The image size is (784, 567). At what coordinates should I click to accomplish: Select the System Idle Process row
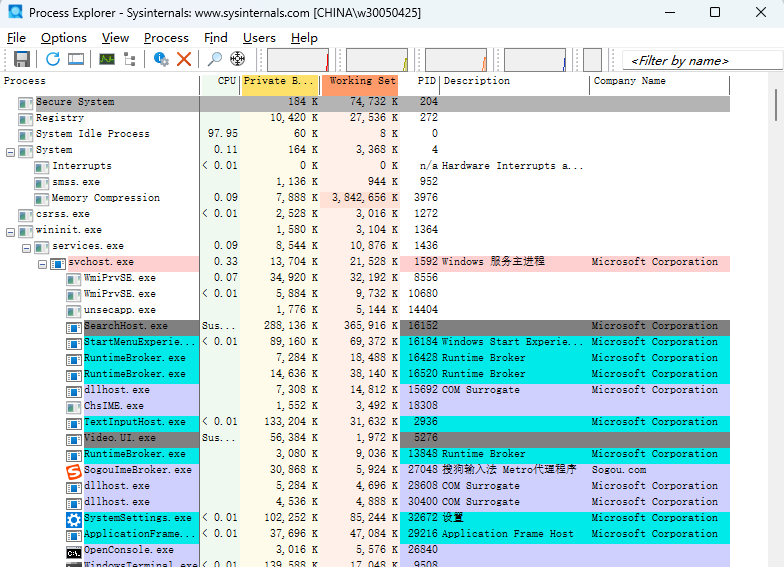point(365,134)
